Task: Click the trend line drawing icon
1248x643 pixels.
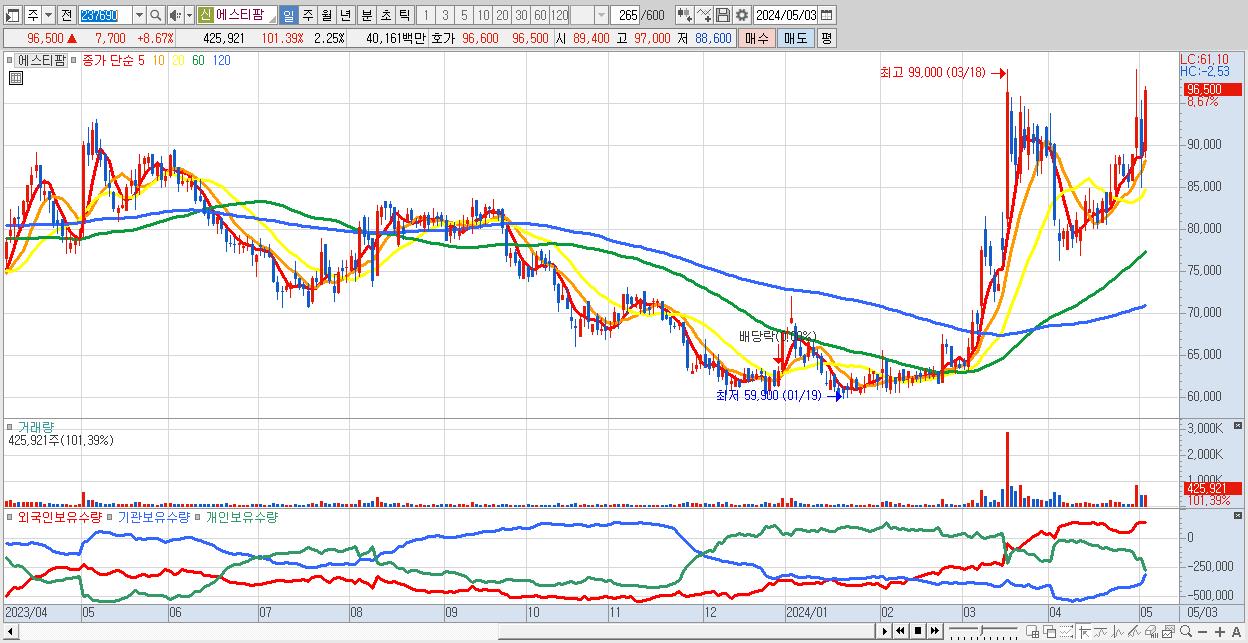Action: (1101, 631)
